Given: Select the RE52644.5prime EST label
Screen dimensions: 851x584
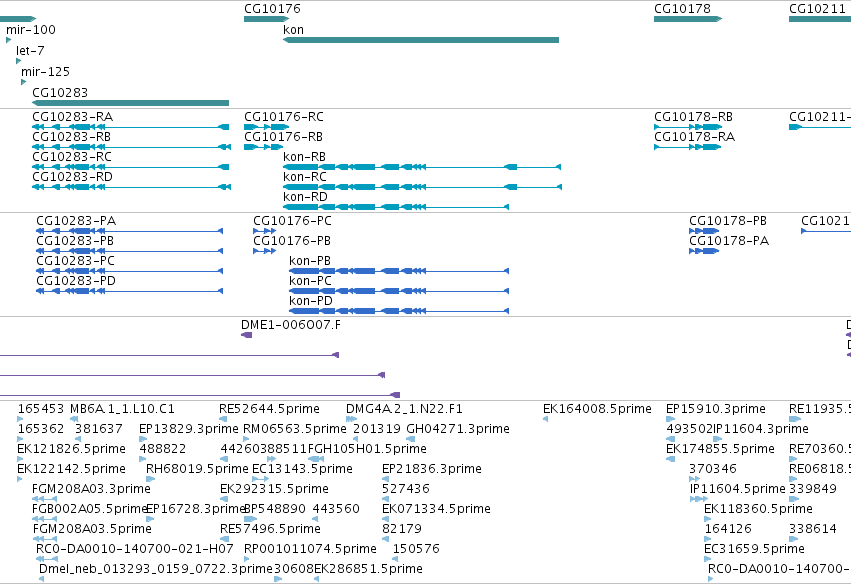Looking at the screenshot, I should pos(270,409).
